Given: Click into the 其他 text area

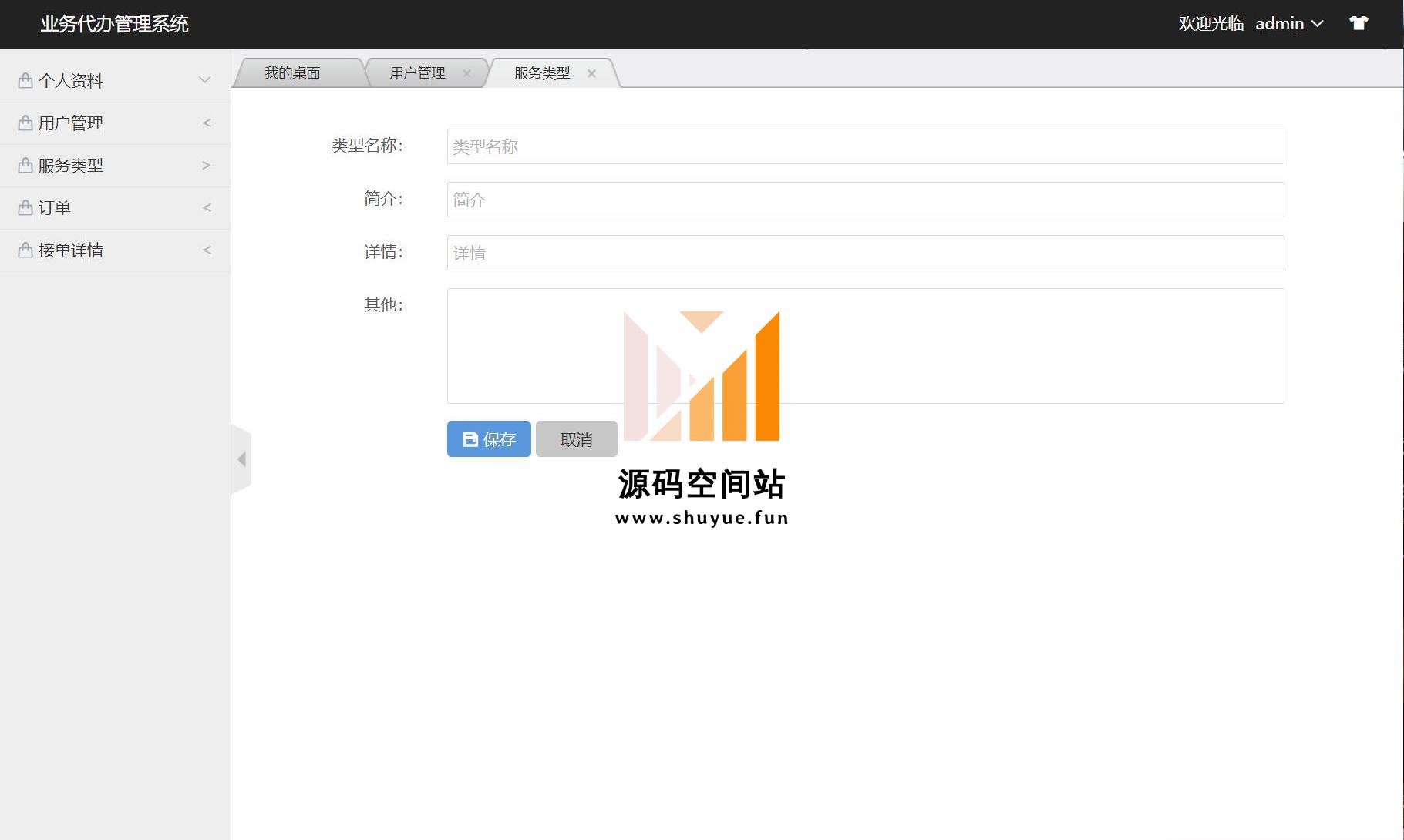Looking at the screenshot, I should 865,346.
